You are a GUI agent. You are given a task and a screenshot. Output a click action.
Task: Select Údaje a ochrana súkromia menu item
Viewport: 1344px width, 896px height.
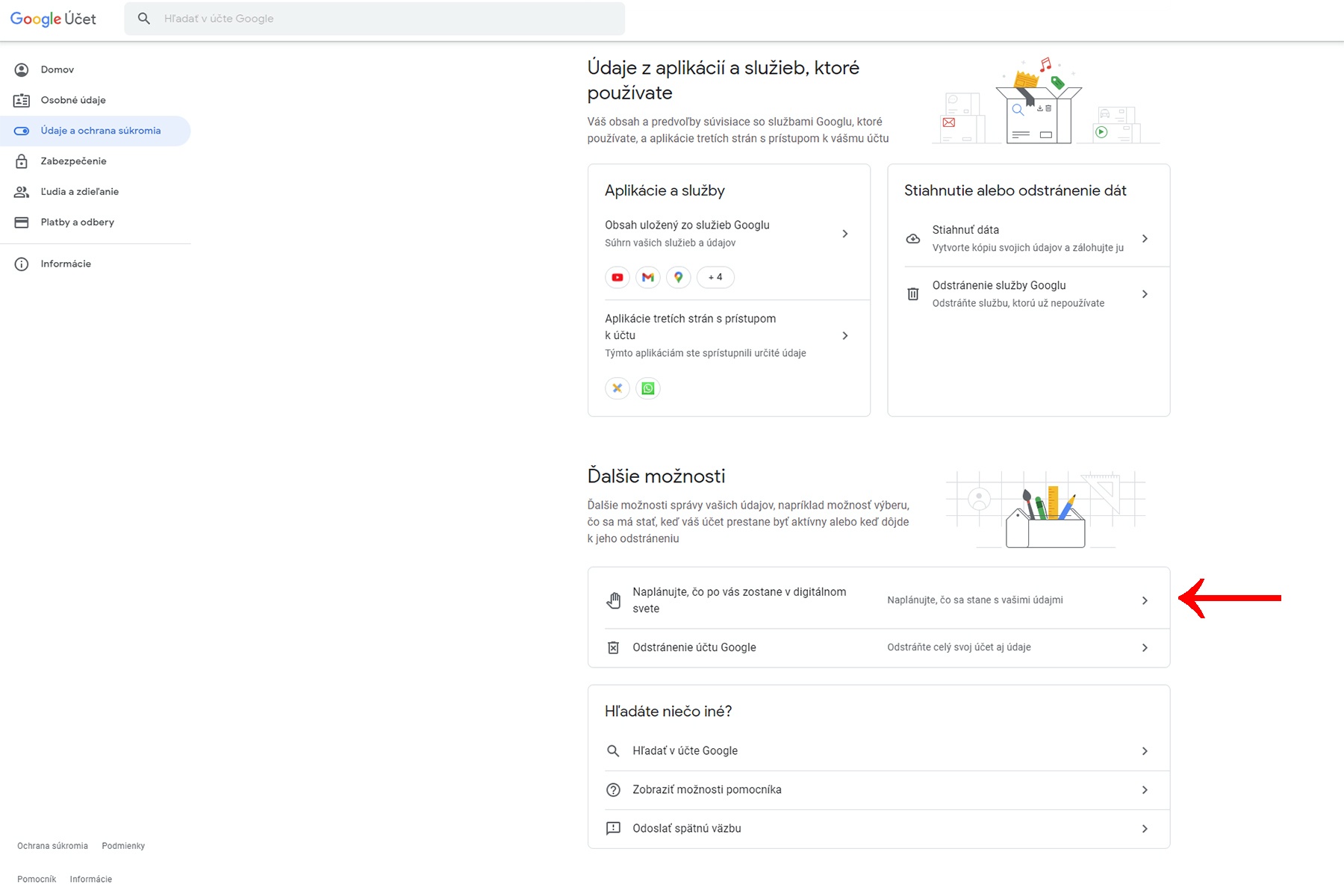click(96, 131)
